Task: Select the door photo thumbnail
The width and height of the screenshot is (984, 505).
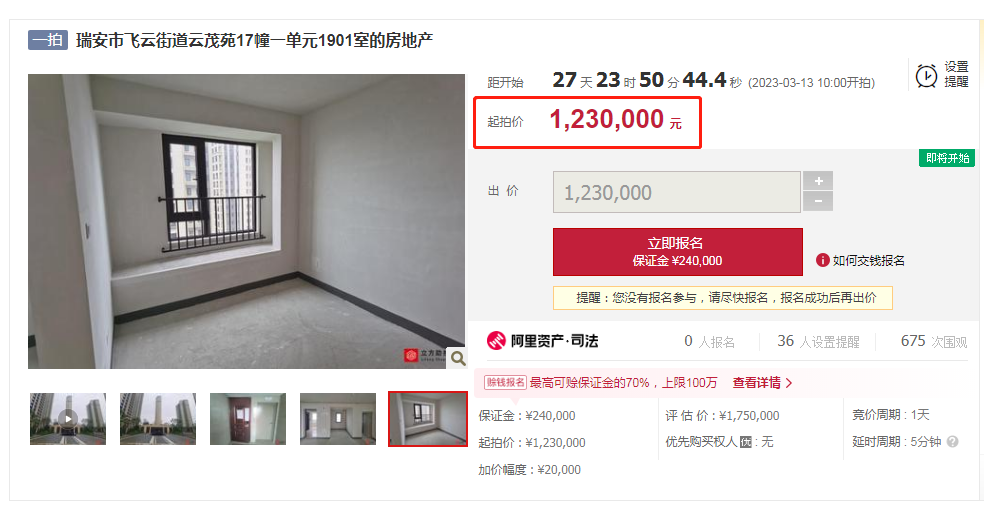Action: click(x=248, y=418)
